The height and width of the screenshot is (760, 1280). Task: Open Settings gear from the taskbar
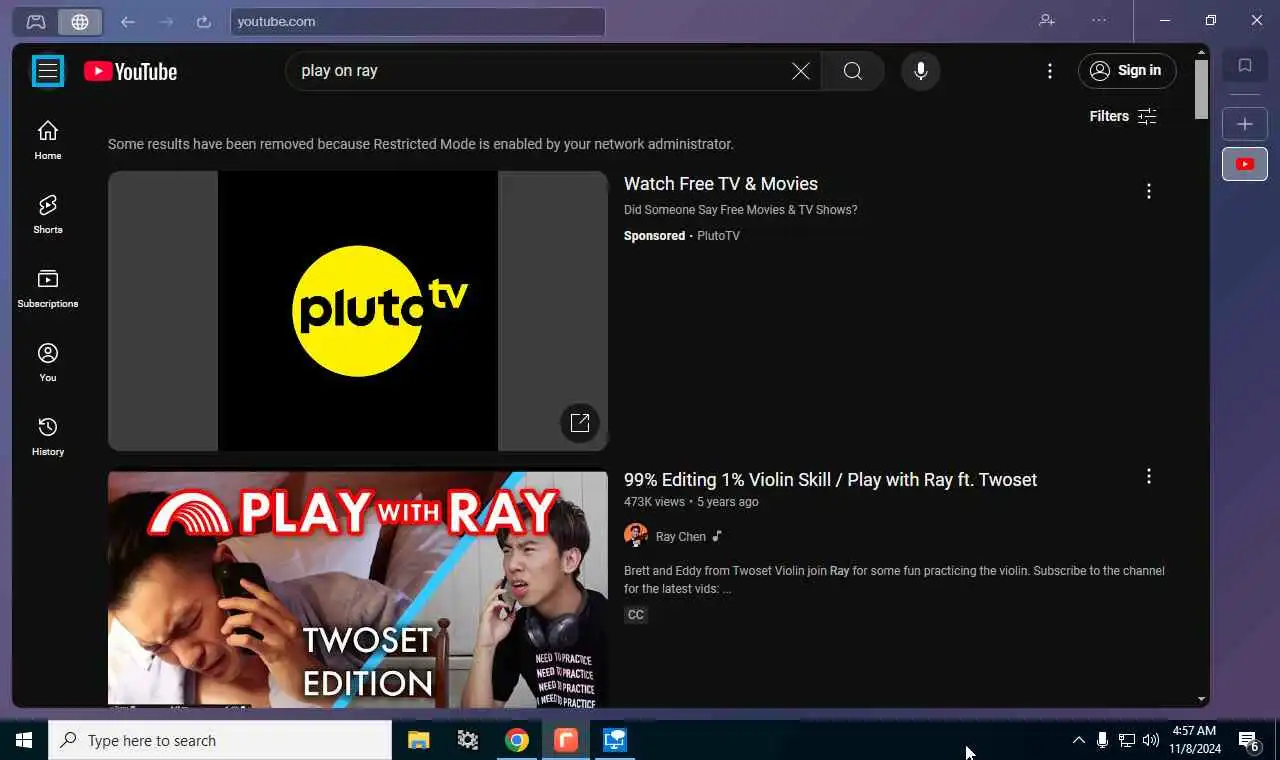[x=467, y=740]
